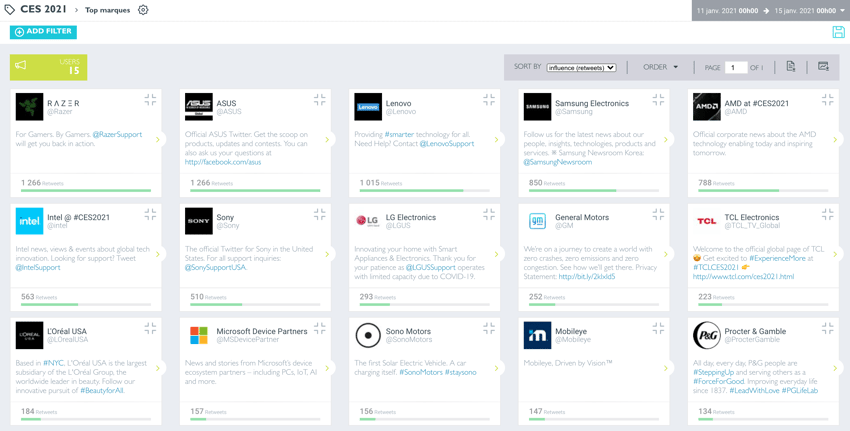This screenshot has width=850, height=431.
Task: Open the #ForceForGood hashtag link
Action: pos(720,381)
